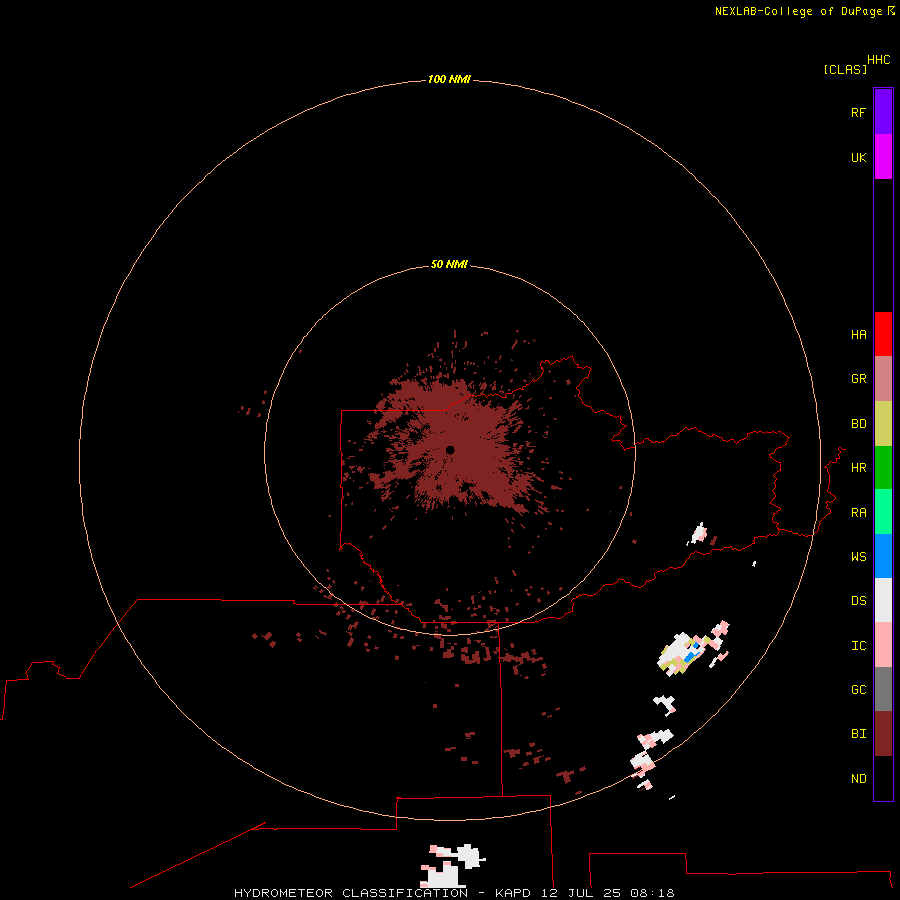Select the GR legend color block
900x900 pixels.
tap(883, 379)
